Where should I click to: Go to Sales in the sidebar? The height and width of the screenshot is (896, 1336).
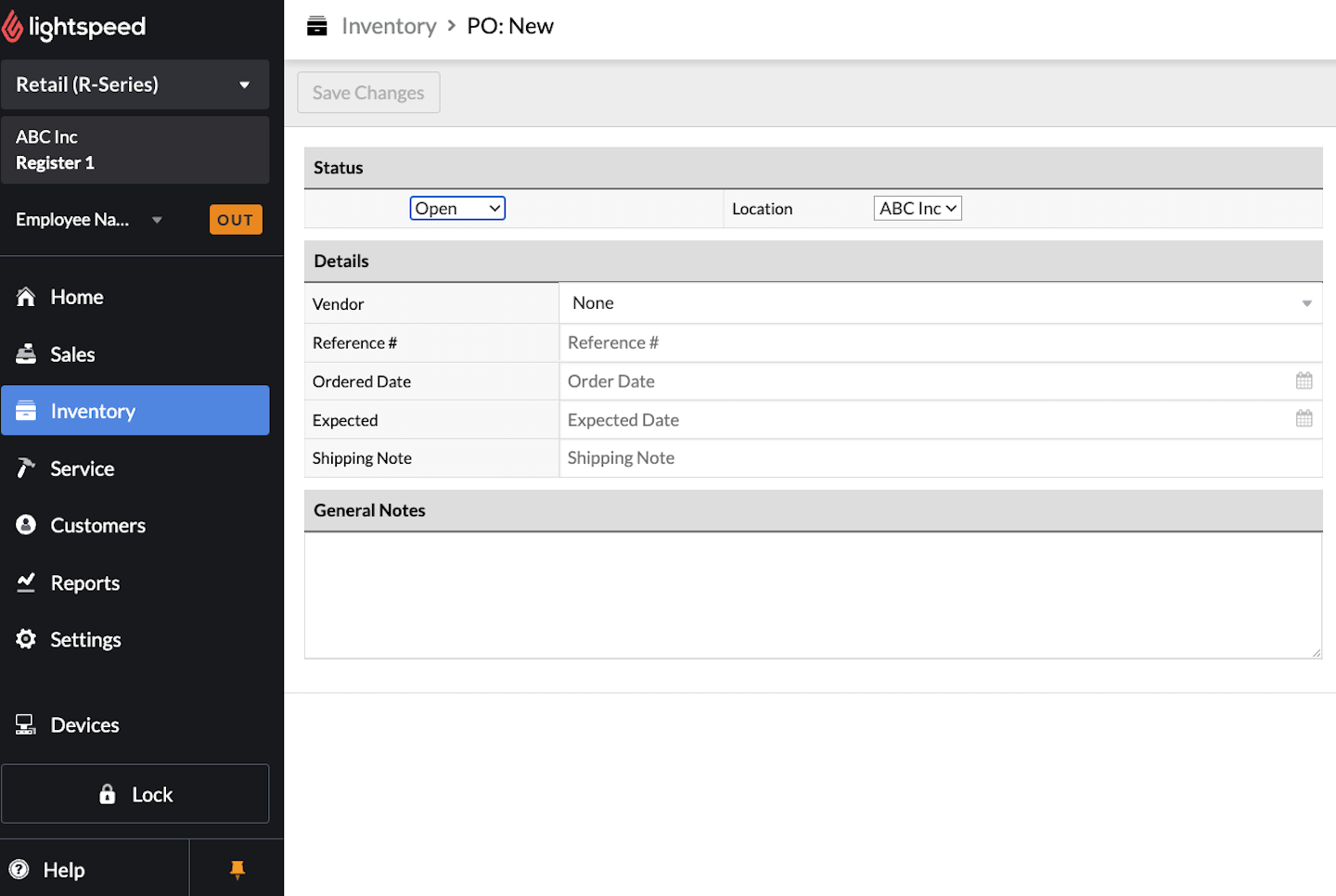pyautogui.click(x=72, y=354)
